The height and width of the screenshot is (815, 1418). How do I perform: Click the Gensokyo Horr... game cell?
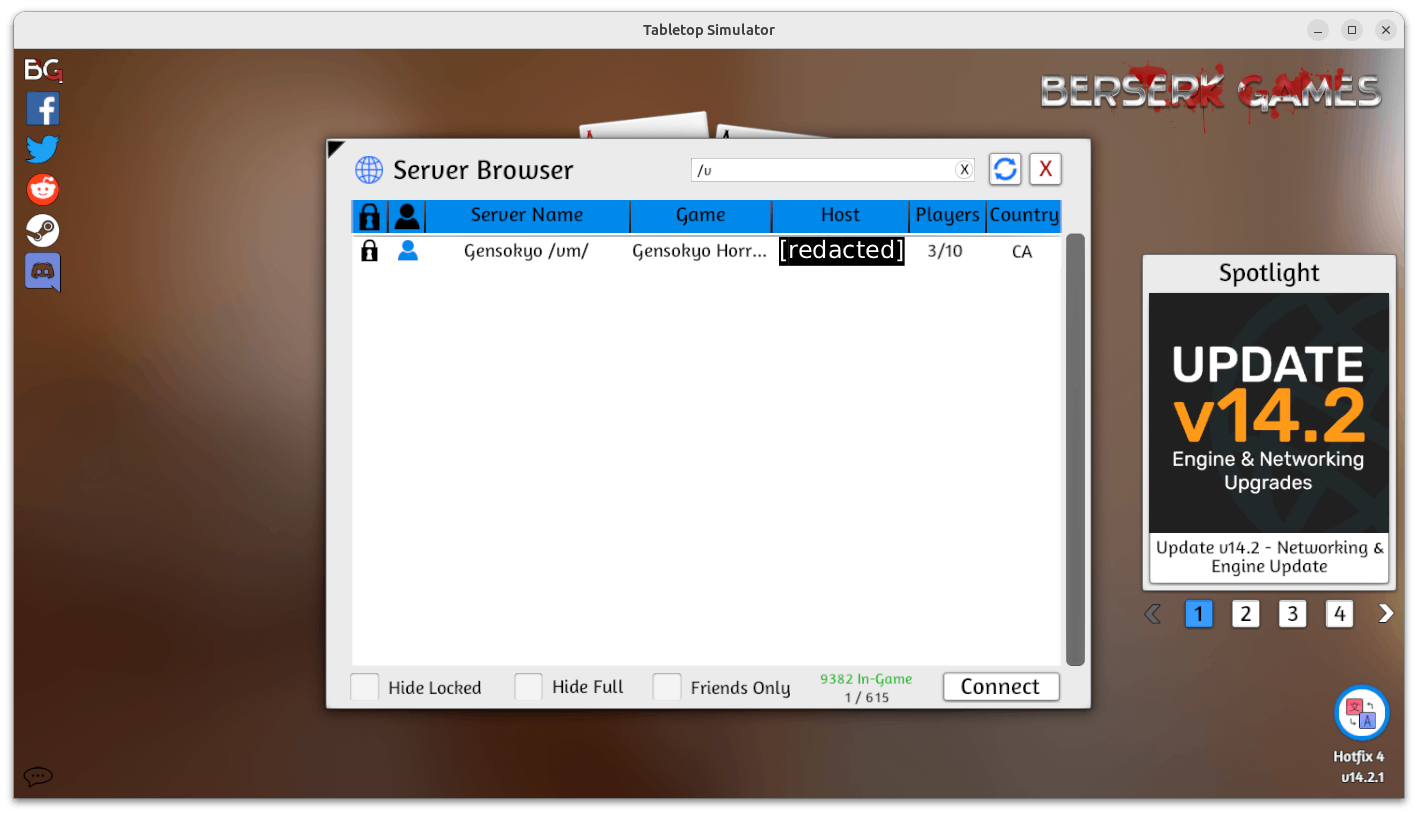[x=700, y=251]
